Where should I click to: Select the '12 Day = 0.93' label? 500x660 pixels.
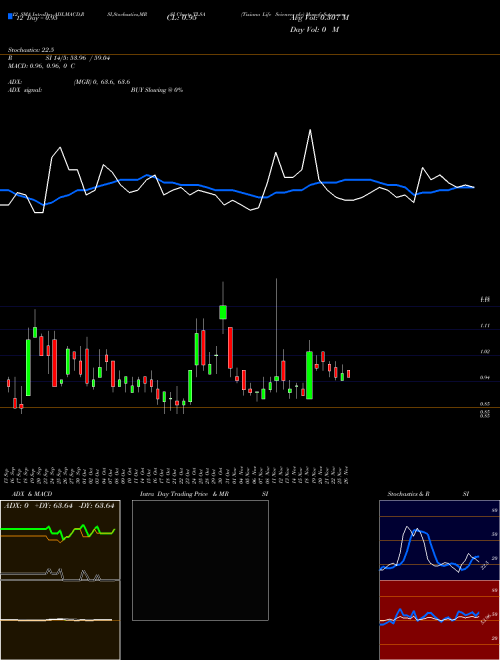[36, 19]
